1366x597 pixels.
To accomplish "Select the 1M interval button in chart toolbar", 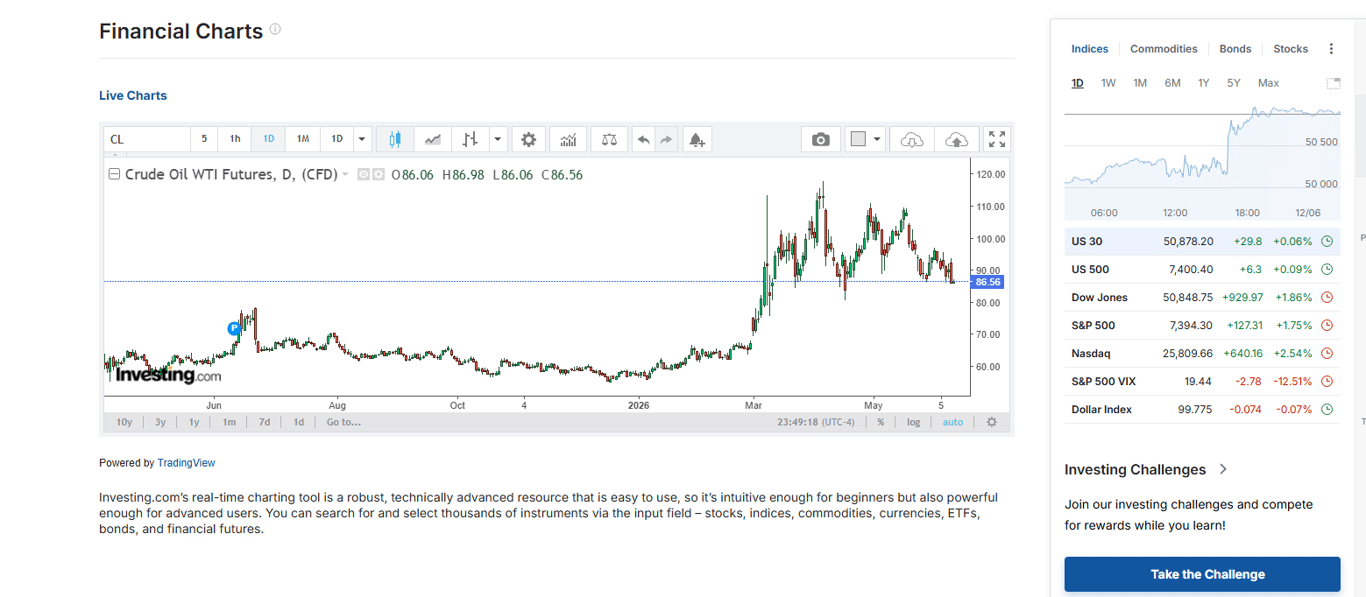I will pyautogui.click(x=302, y=139).
